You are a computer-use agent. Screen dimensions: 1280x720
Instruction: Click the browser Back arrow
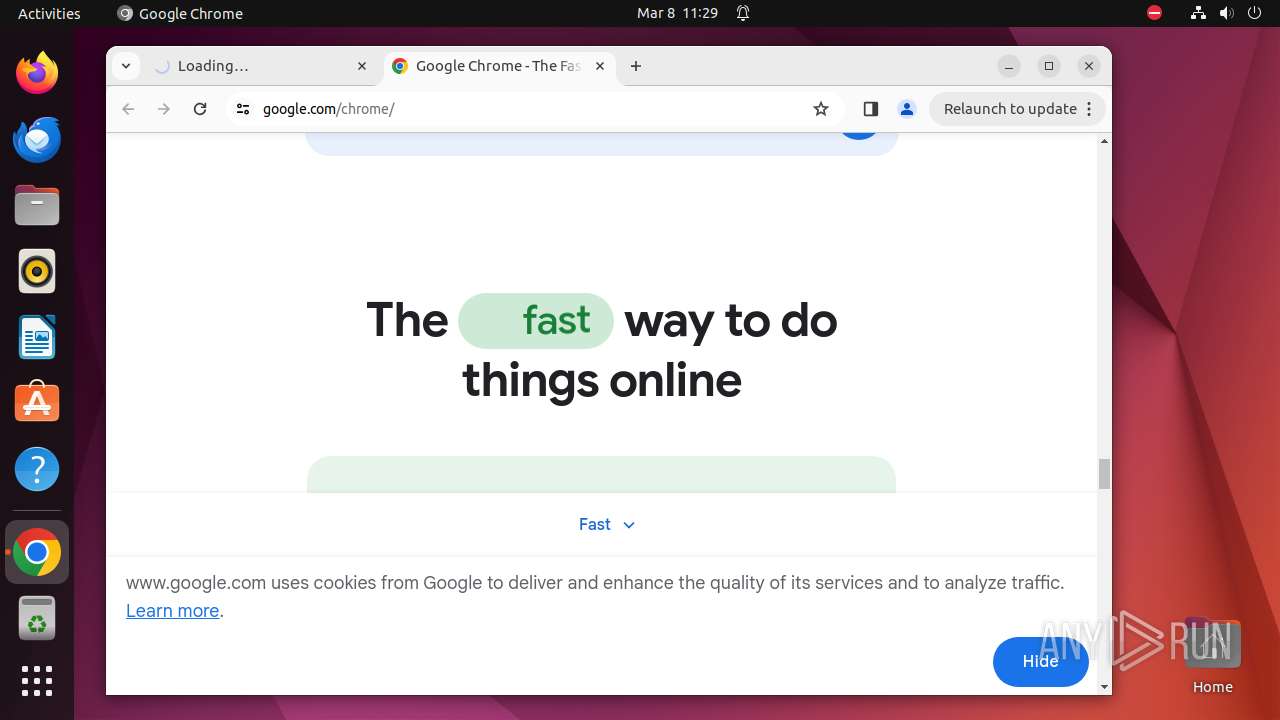(x=128, y=109)
